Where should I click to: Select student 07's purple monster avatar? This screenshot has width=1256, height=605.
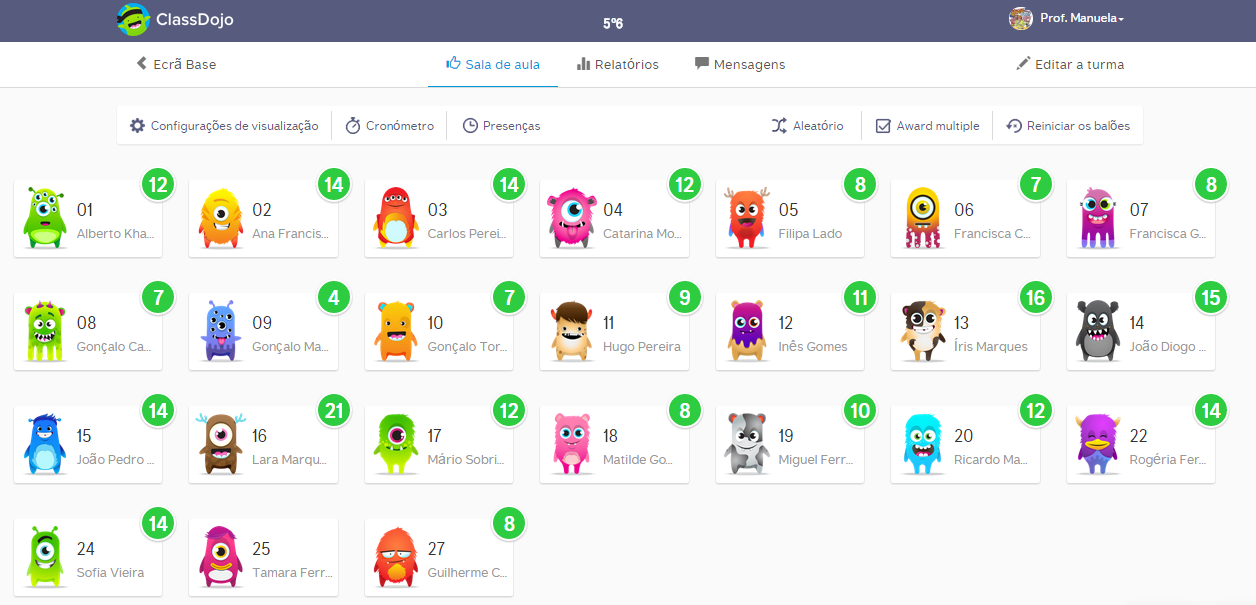(1097, 218)
